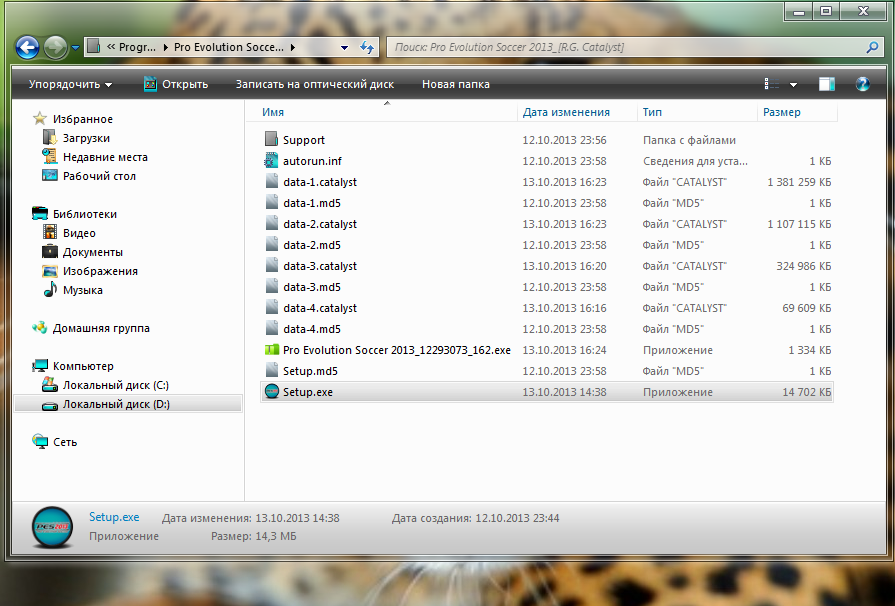Click the Музыка note icon

tap(50, 289)
